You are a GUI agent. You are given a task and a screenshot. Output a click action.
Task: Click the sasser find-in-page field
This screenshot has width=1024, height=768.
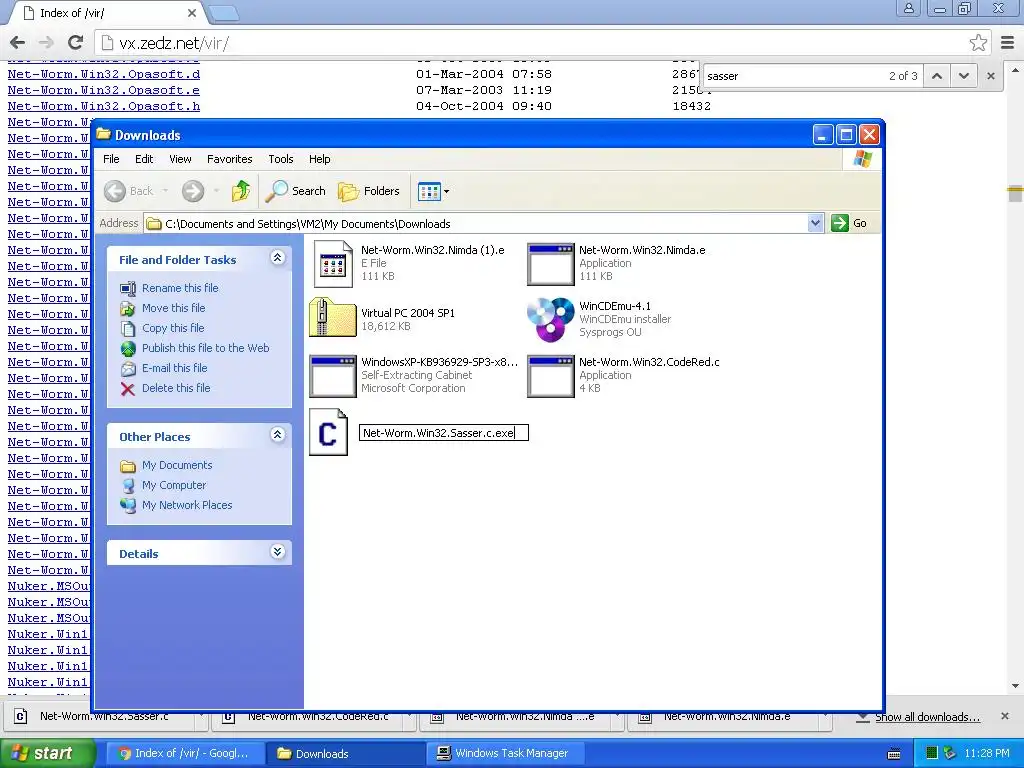(x=793, y=76)
